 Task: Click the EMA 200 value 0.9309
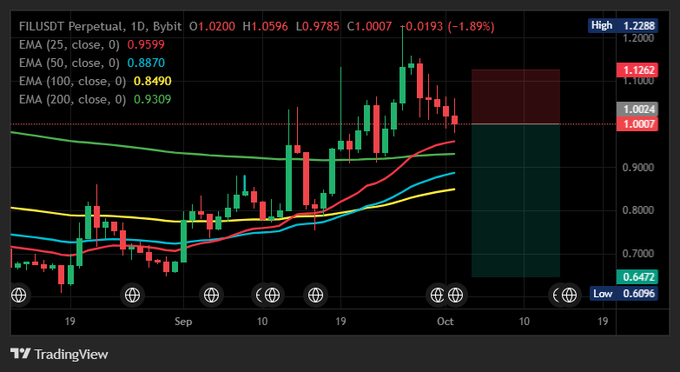pos(153,99)
